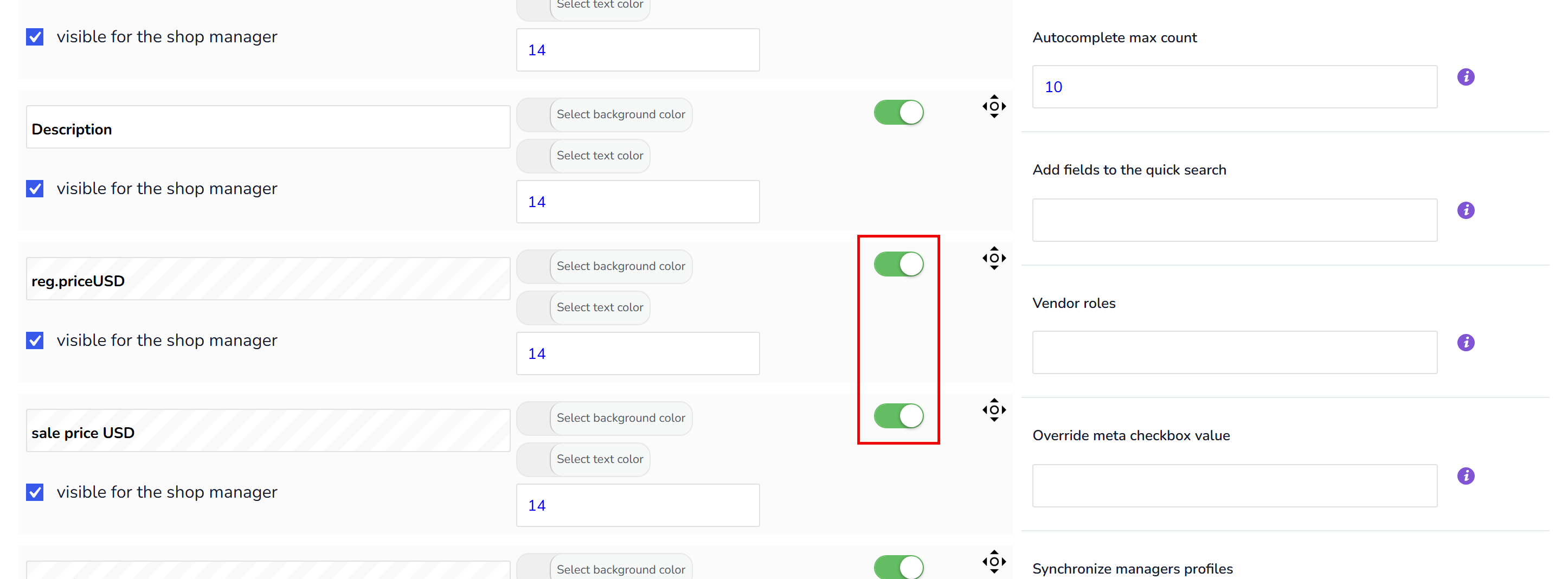This screenshot has width=1568, height=579.
Task: Open info icon beside Vendor roles field
Action: pos(1465,343)
